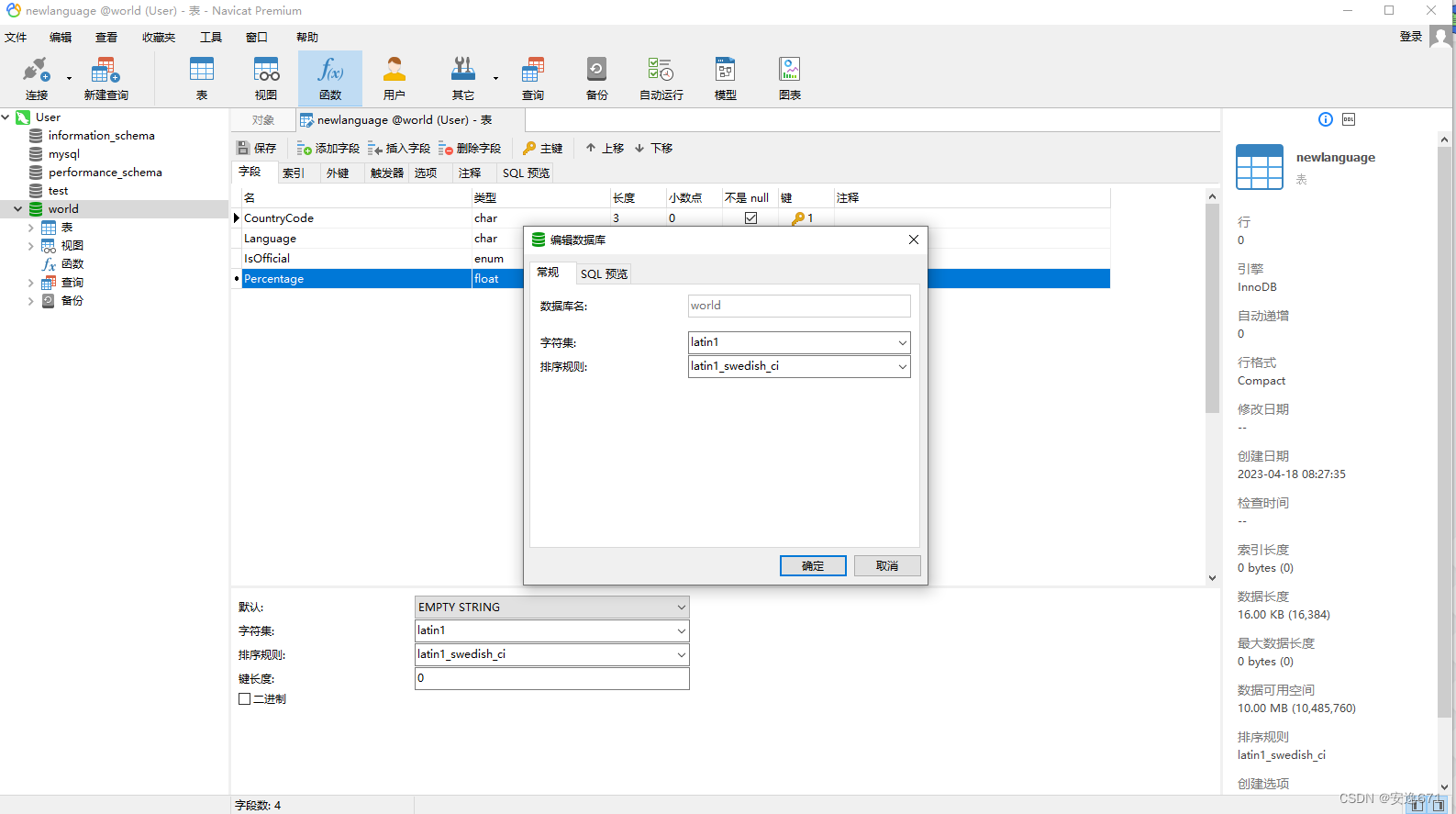This screenshot has height=814, width=1456.
Task: Switch to the 对象 tab
Action: coord(263,120)
